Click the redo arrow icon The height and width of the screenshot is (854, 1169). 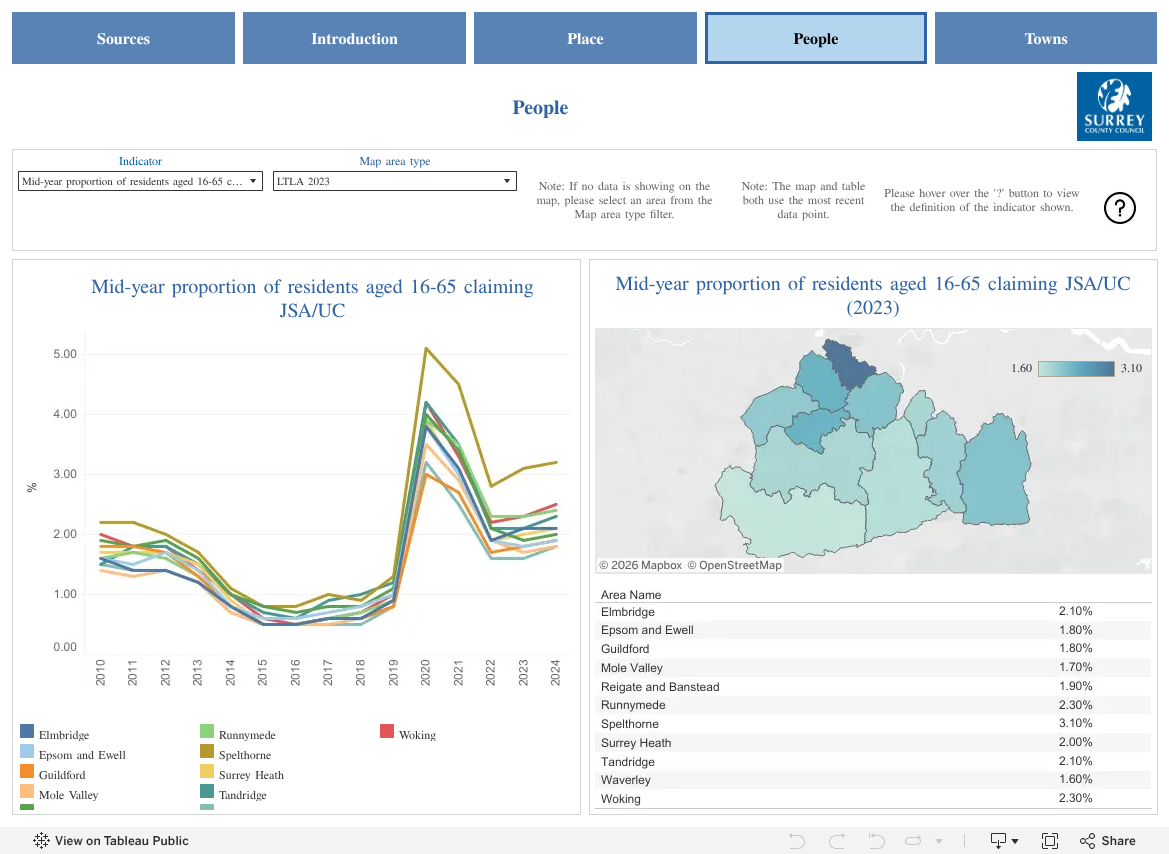click(837, 841)
